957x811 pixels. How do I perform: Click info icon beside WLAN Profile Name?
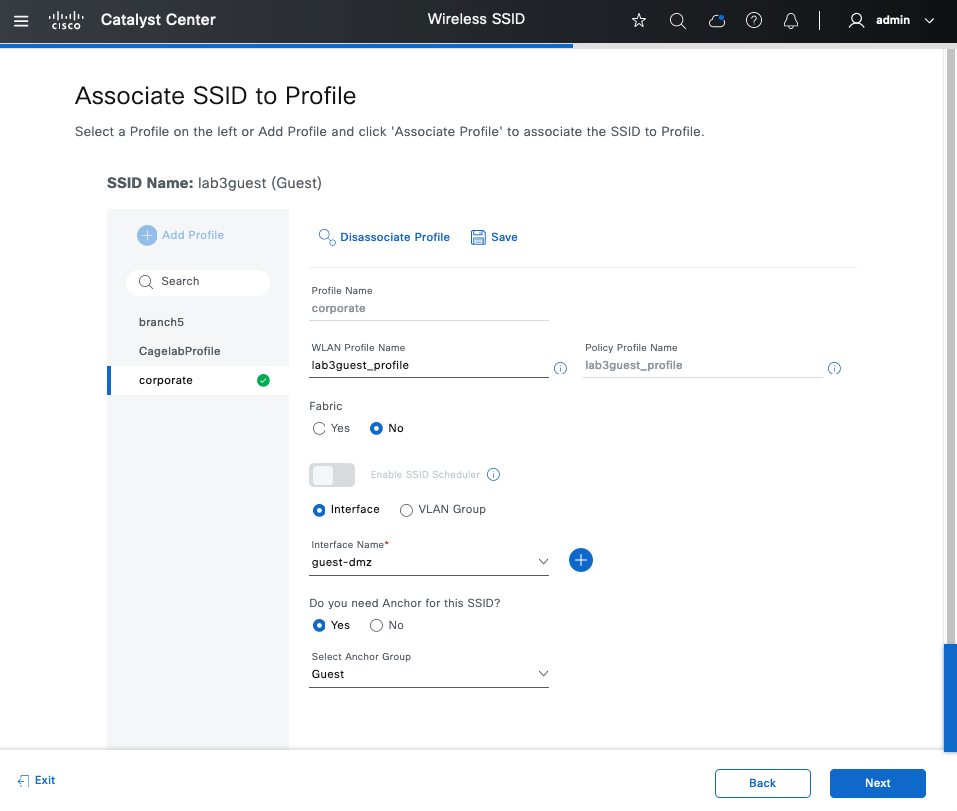(560, 368)
